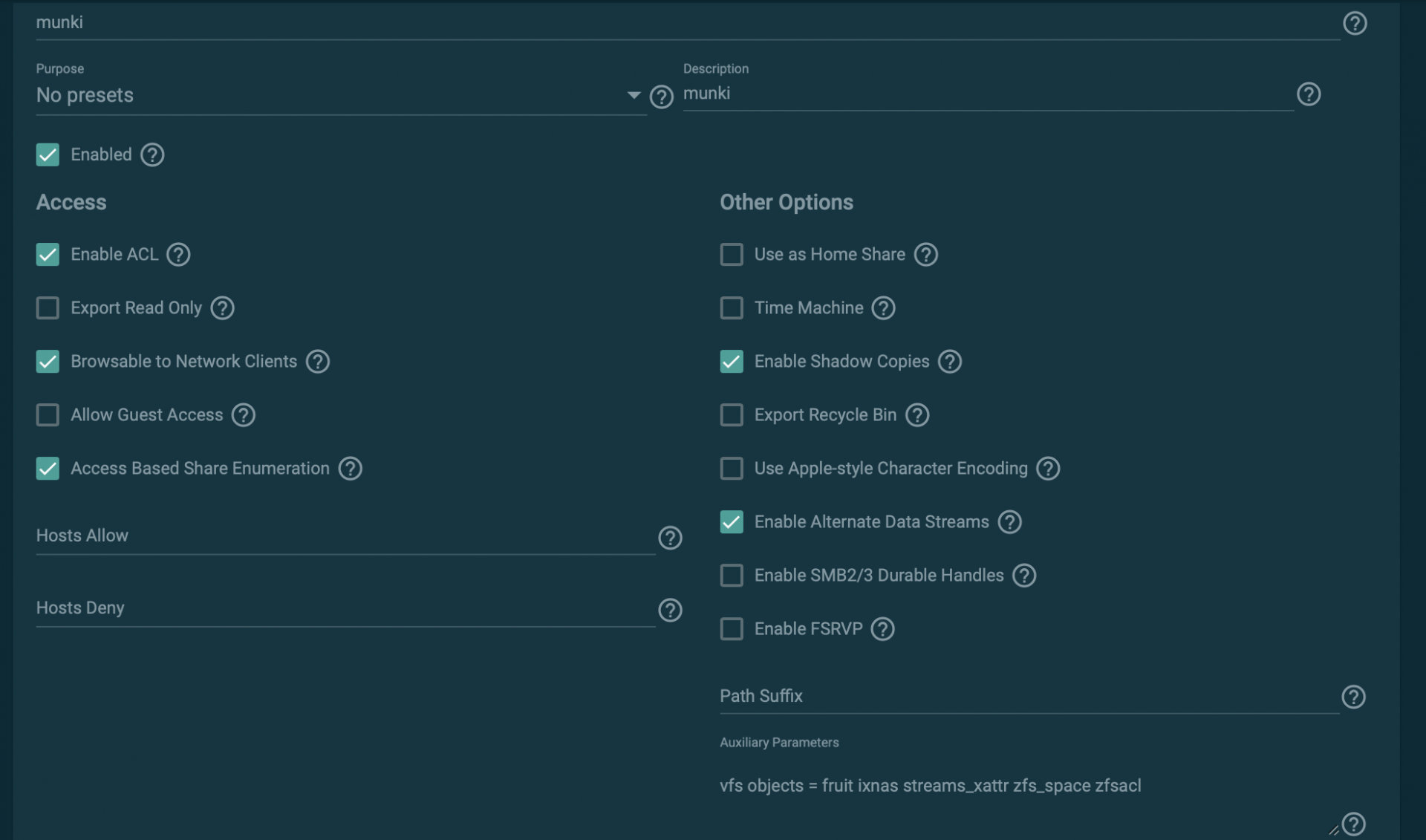The width and height of the screenshot is (1426, 840).
Task: Show help for Export Recycle Bin
Action: 917,414
